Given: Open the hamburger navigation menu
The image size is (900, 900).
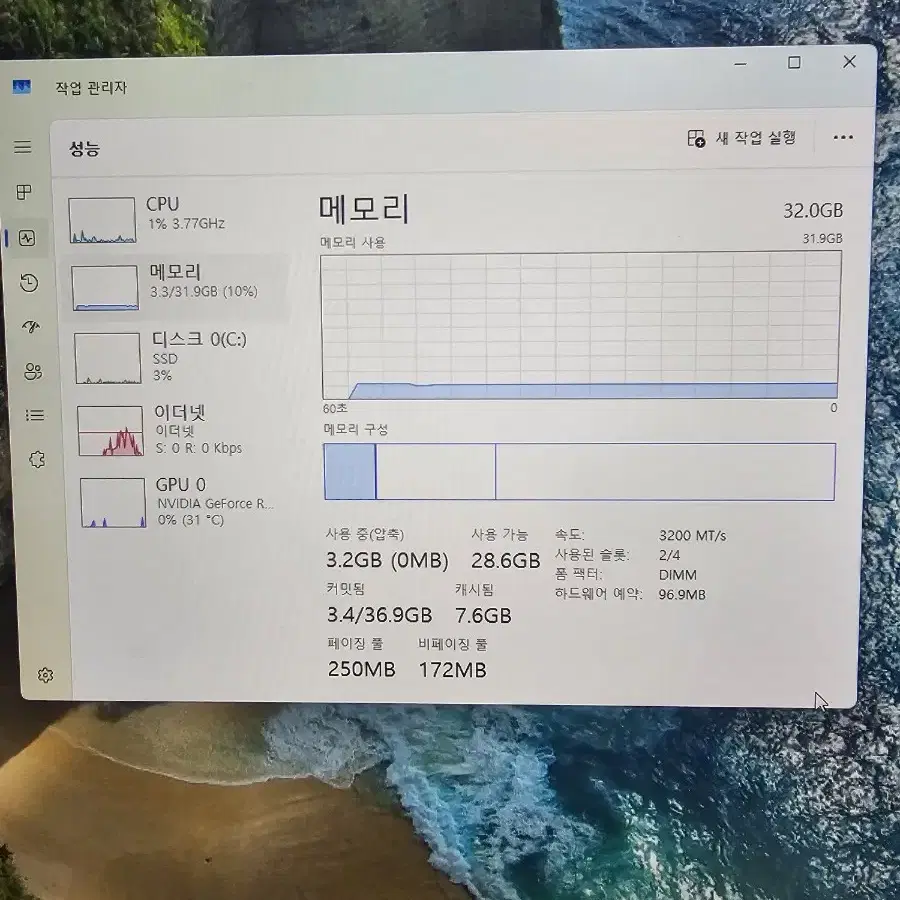Looking at the screenshot, I should point(23,147).
